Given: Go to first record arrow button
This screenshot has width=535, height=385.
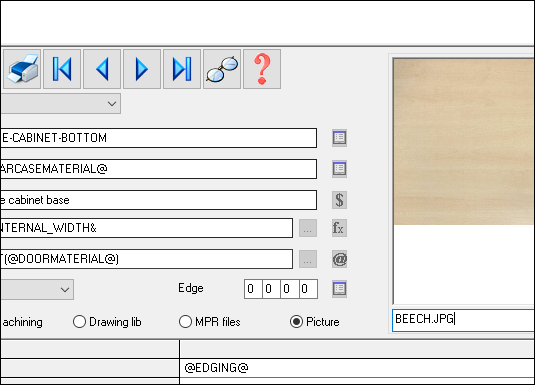Looking at the screenshot, I should 62,69.
